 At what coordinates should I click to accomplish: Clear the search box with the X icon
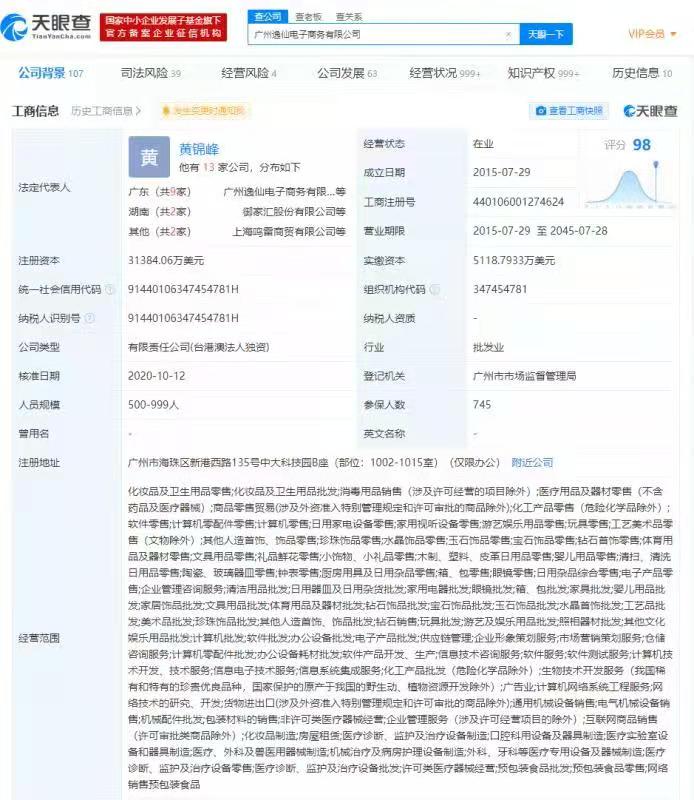tap(508, 34)
